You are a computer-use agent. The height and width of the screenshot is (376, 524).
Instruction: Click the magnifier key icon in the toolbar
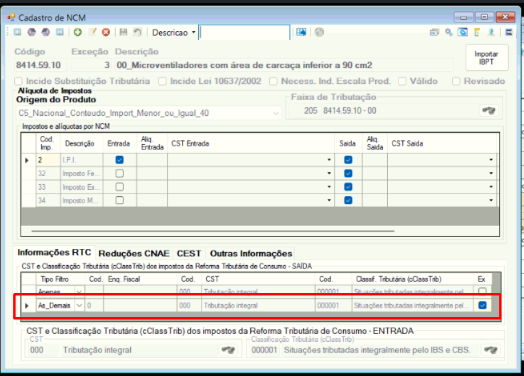(x=448, y=32)
